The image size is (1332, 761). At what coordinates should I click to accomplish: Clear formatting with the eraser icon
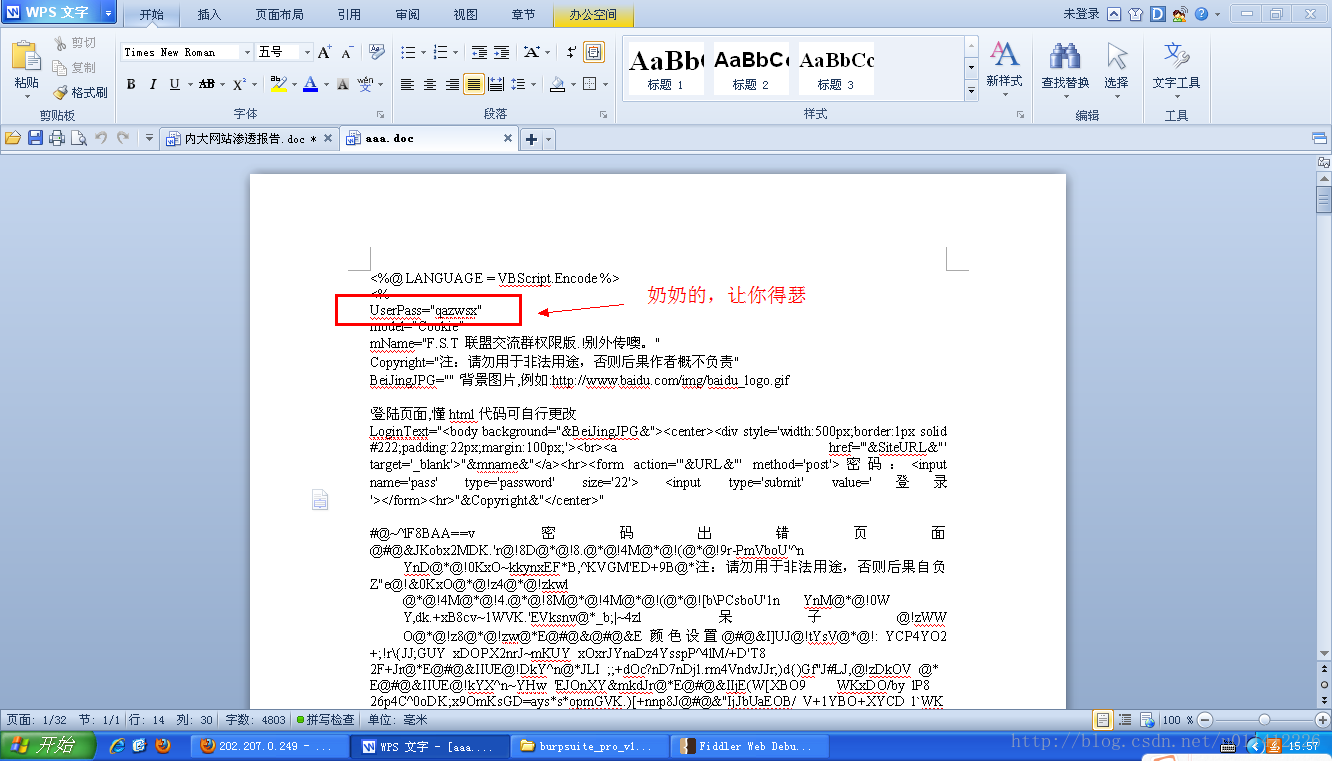pyautogui.click(x=376, y=52)
